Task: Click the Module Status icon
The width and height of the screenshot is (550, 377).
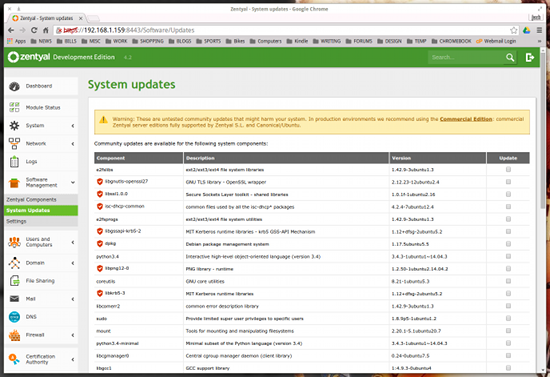Action: tap(14, 107)
